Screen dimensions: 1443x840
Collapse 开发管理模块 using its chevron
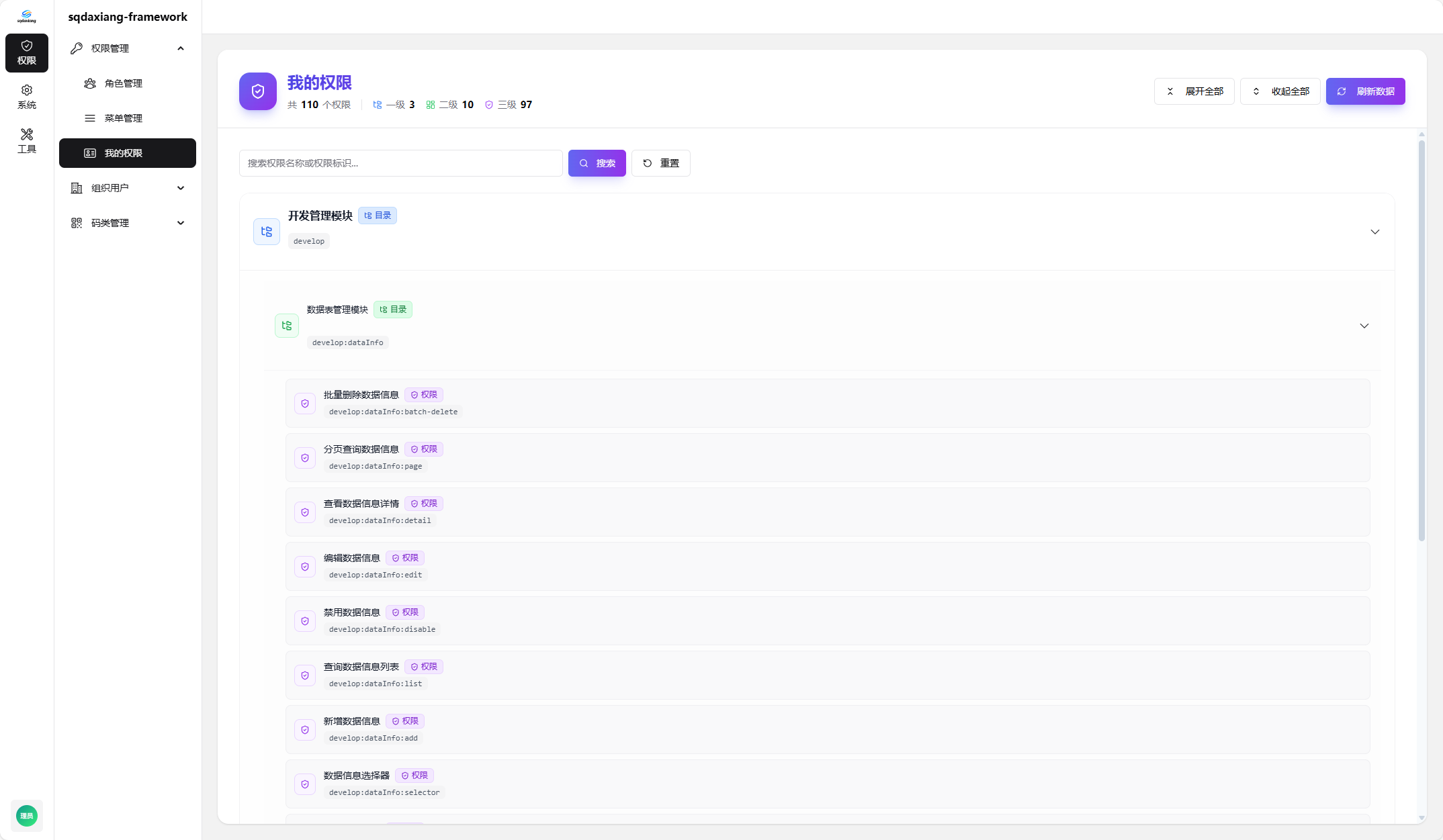1374,232
